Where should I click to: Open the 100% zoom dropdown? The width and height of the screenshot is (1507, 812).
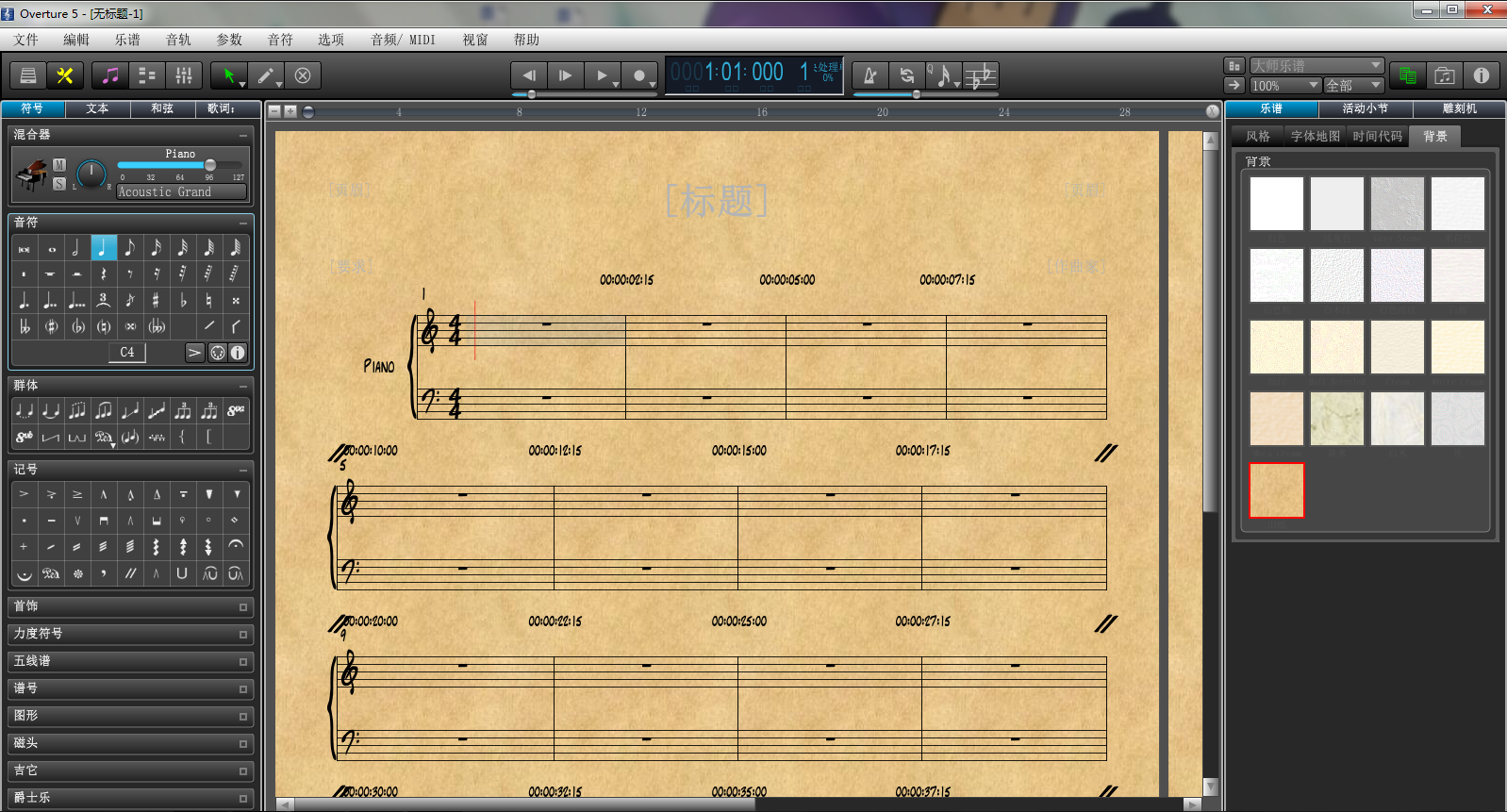1284,86
